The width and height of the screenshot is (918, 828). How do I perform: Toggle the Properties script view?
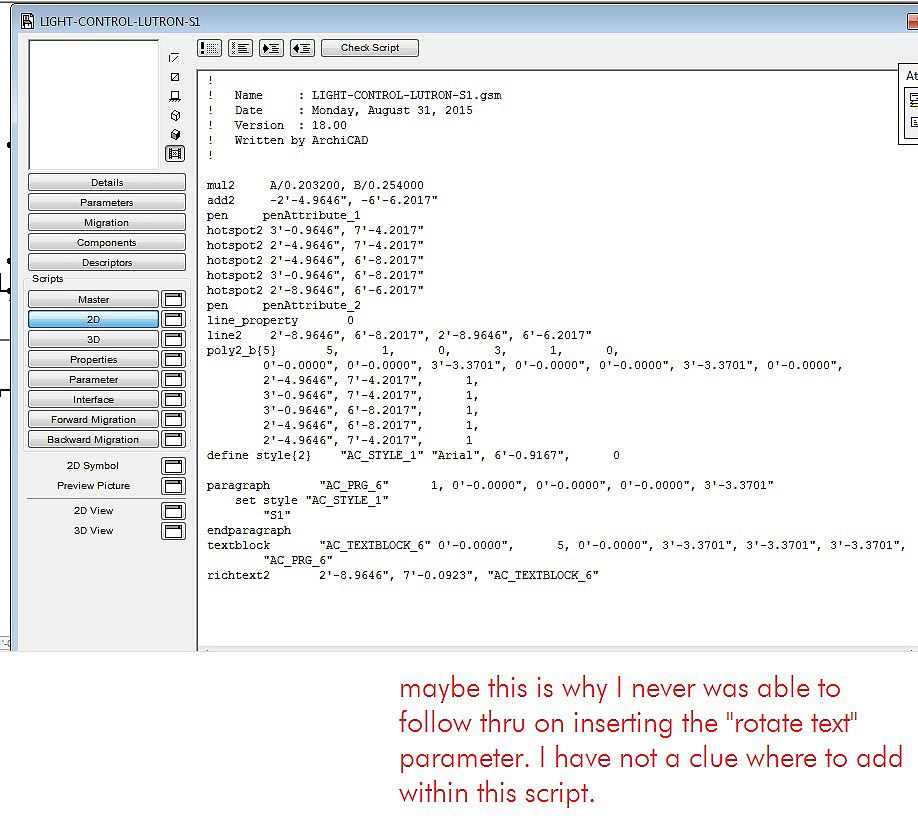click(x=93, y=359)
